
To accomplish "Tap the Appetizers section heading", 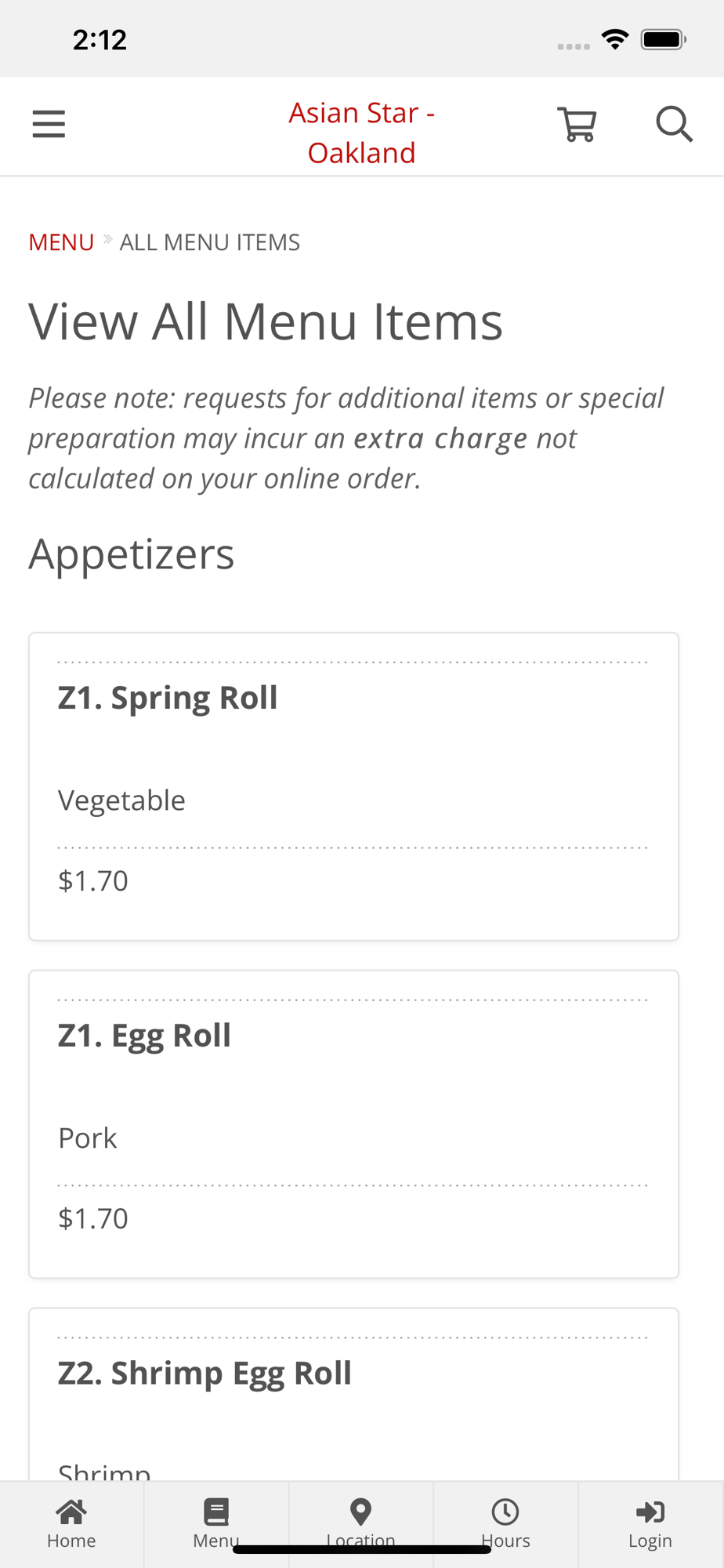I will point(132,554).
